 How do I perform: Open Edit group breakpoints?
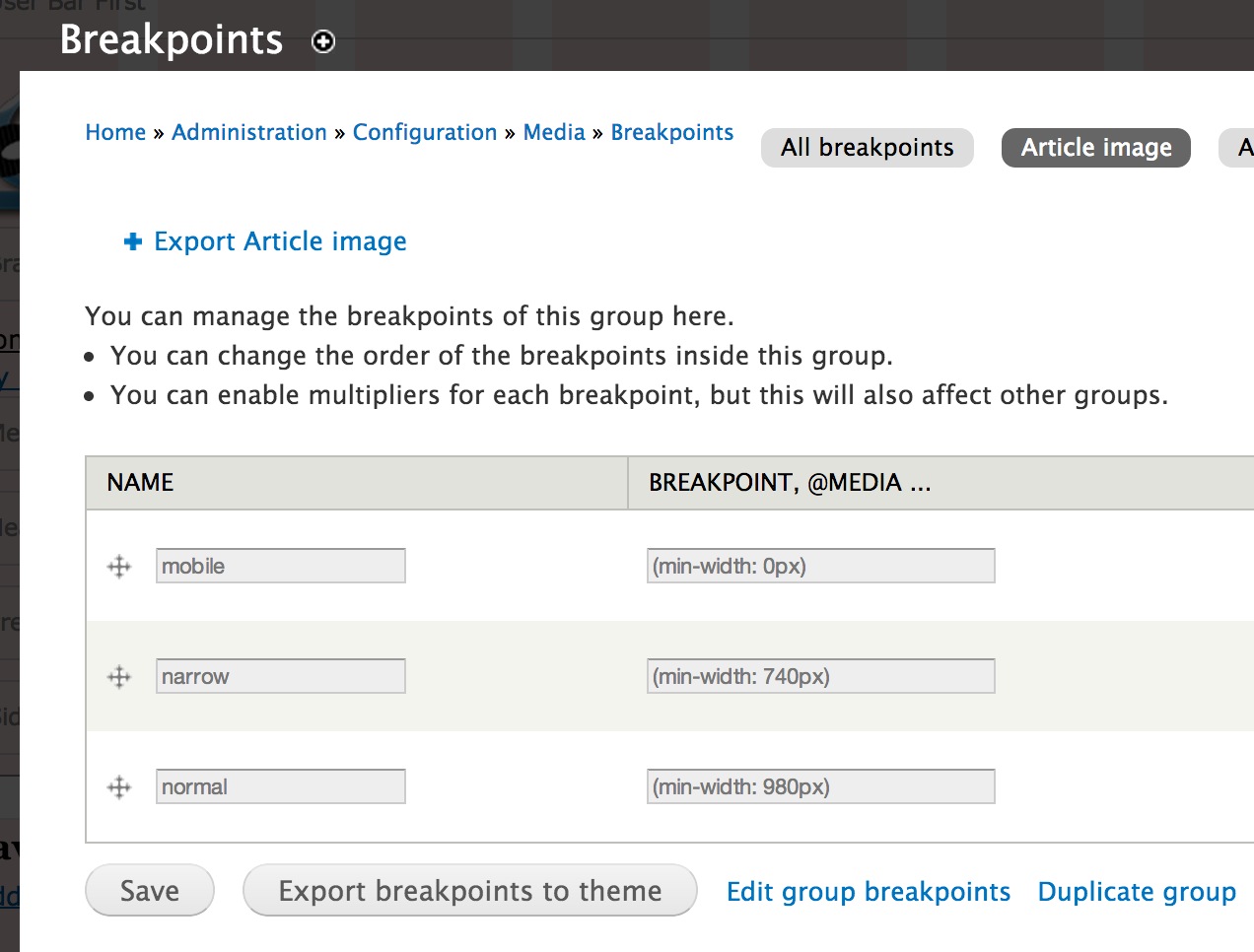point(868,891)
